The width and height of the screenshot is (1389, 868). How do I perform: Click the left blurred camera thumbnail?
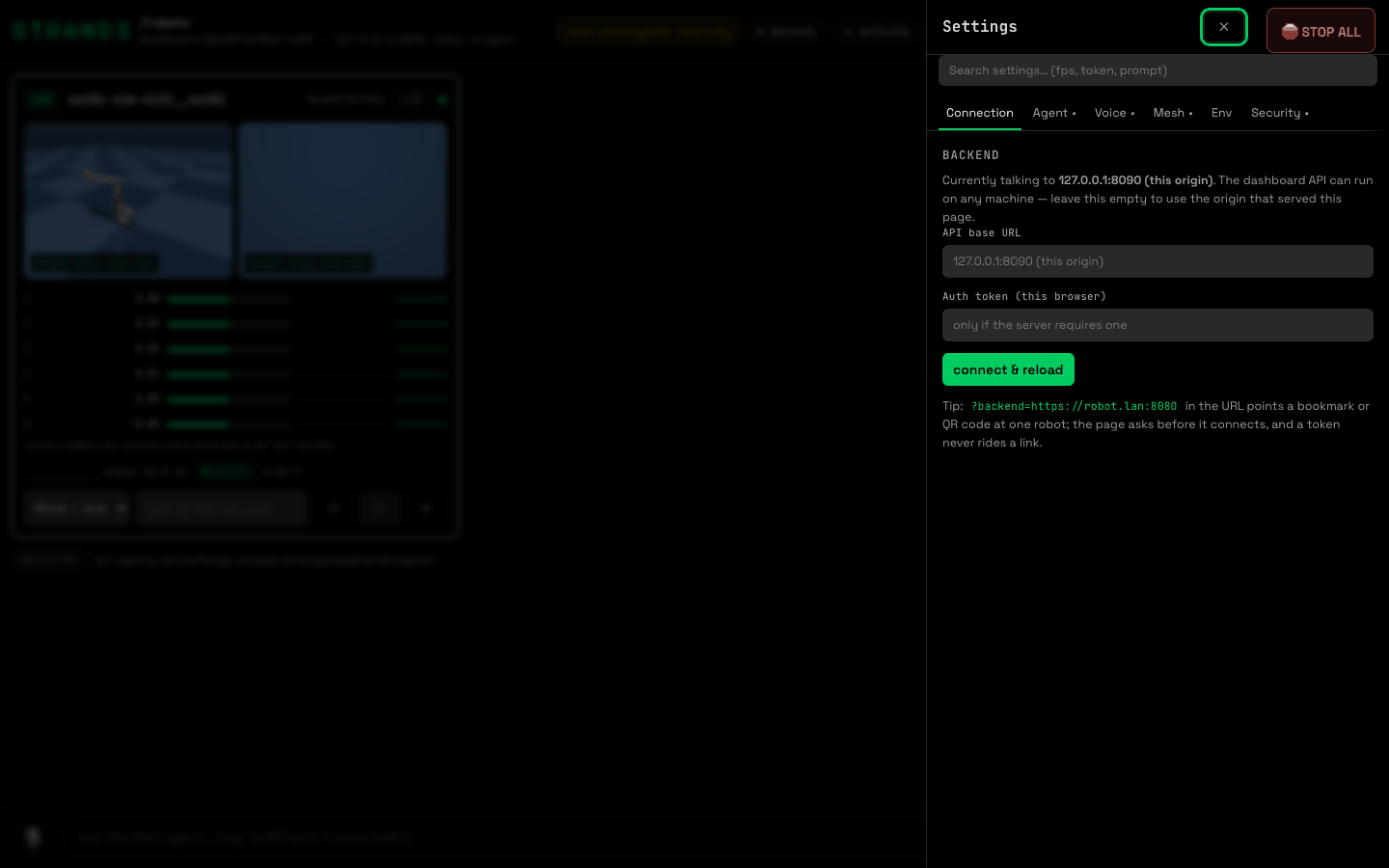coord(128,200)
